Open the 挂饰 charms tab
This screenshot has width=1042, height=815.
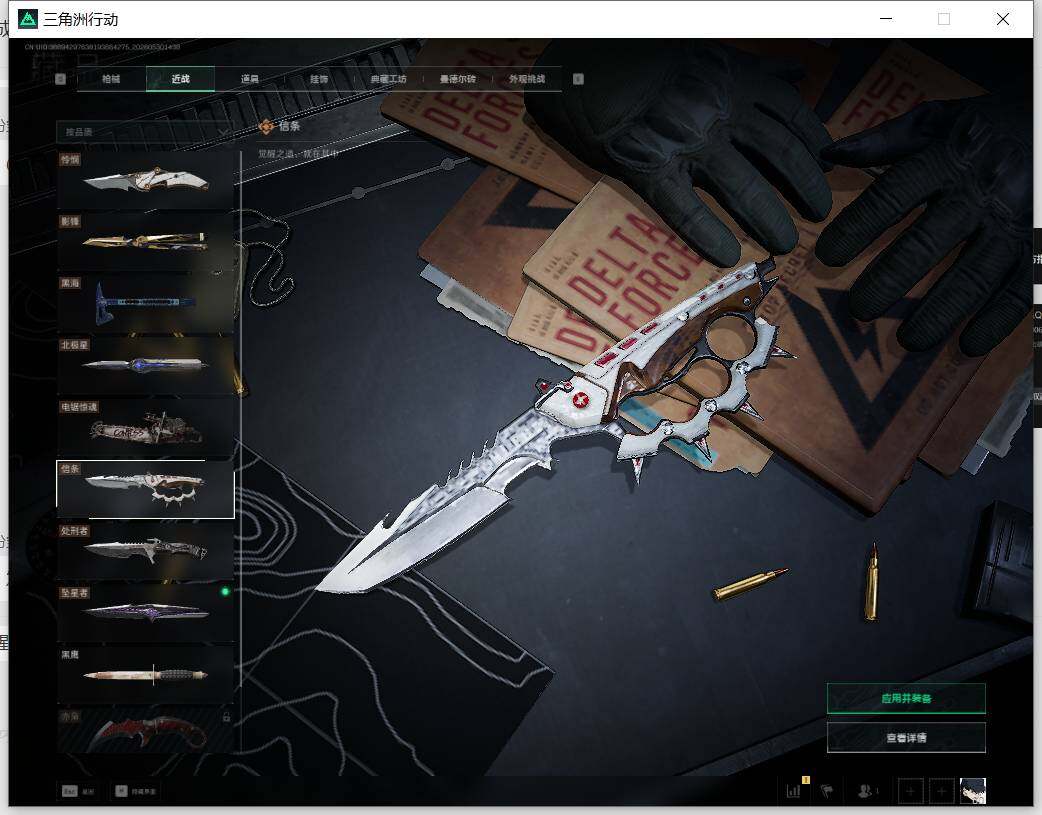[x=319, y=79]
